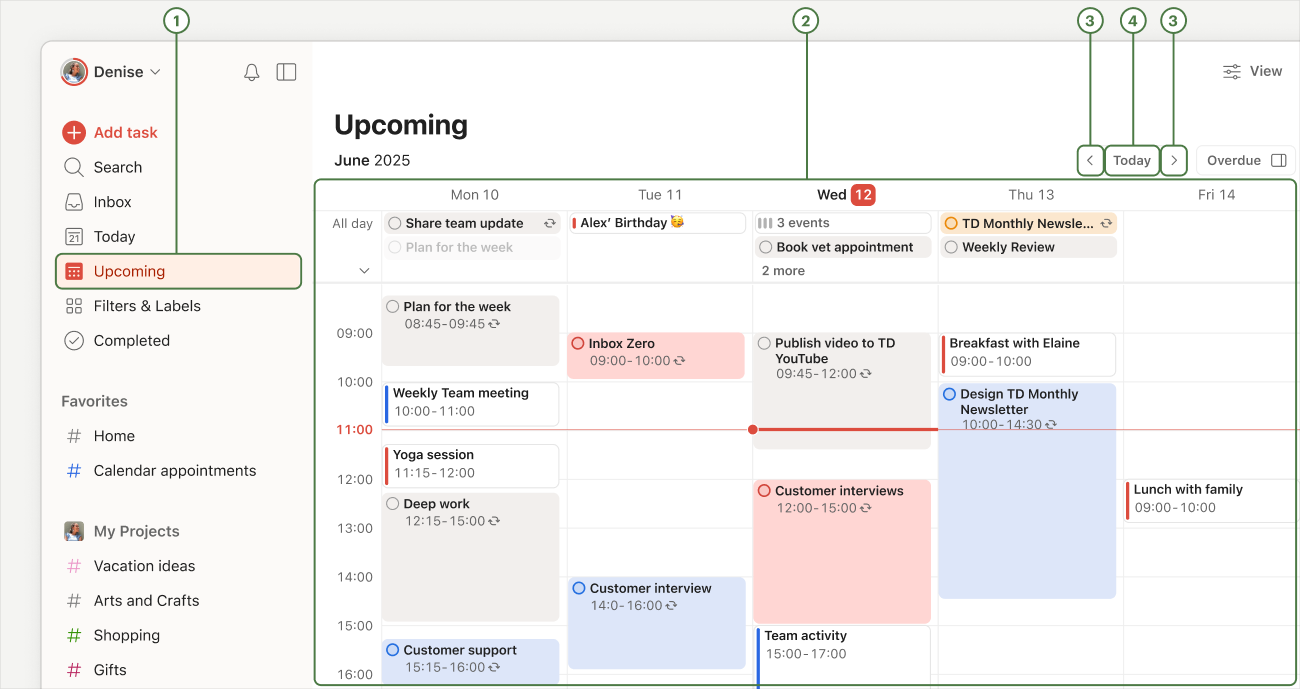1300x689 pixels.
Task: Toggle the sidebar panel icon
Action: [286, 72]
